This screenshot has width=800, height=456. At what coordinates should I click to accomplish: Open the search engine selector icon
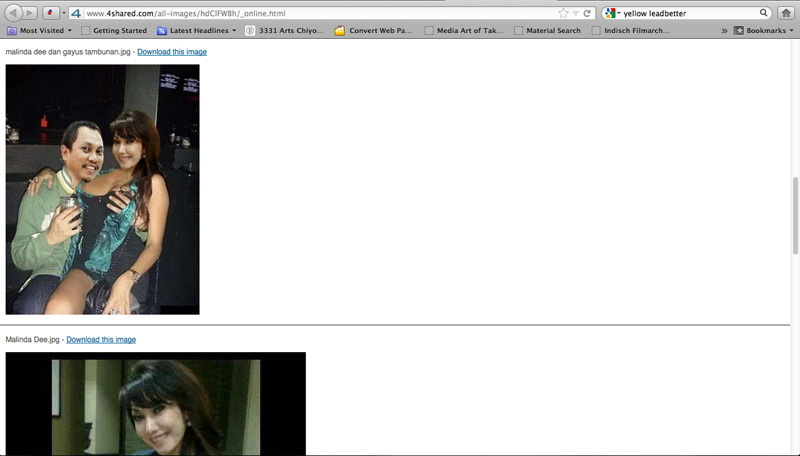click(610, 13)
